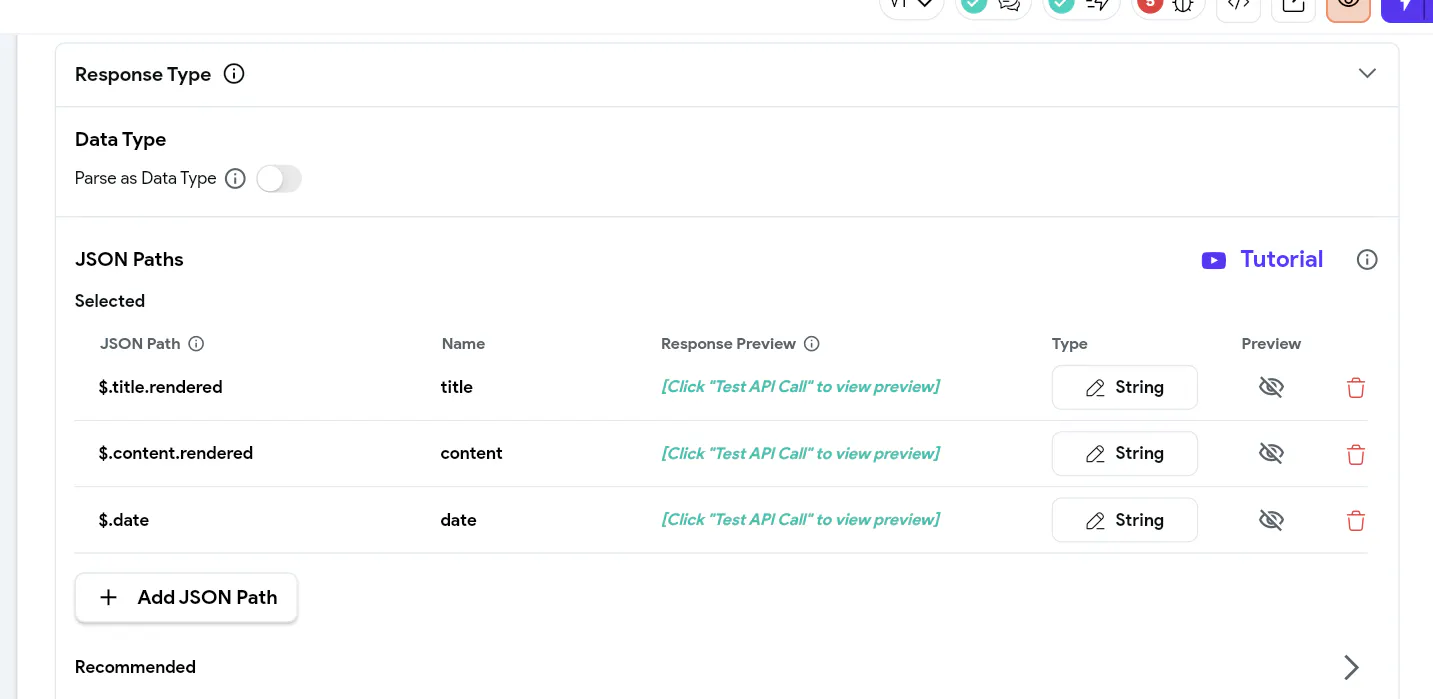
Task: Toggle the Parse as Data Type switch
Action: (x=279, y=179)
